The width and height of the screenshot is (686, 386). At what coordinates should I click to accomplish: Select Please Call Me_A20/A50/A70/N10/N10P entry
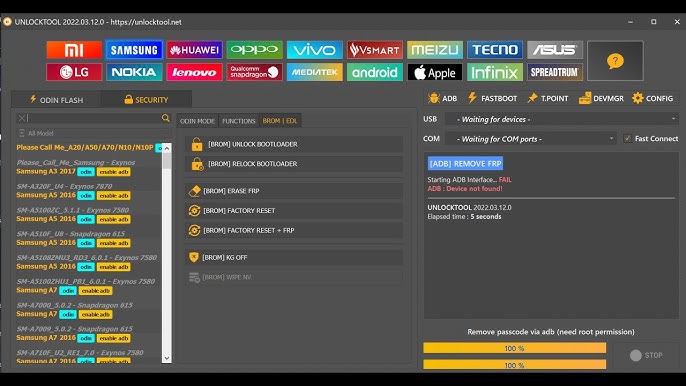click(x=85, y=147)
